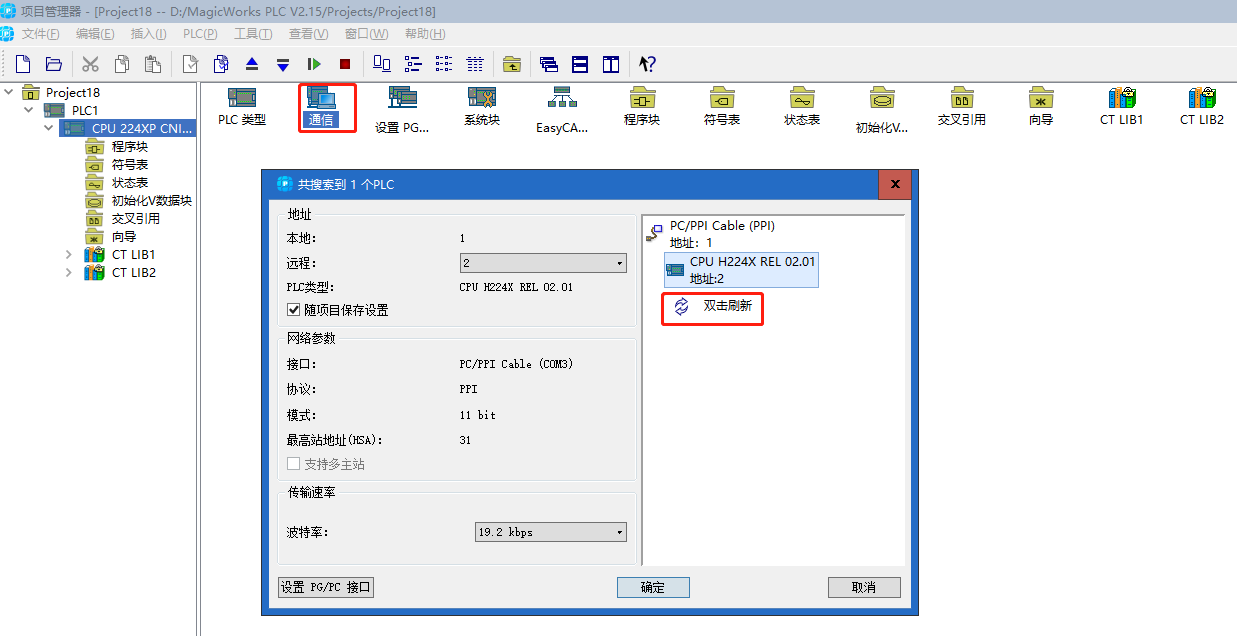The image size is (1237, 636).
Task: Select 符号表 in the project tree
Action: pyautogui.click(x=129, y=164)
